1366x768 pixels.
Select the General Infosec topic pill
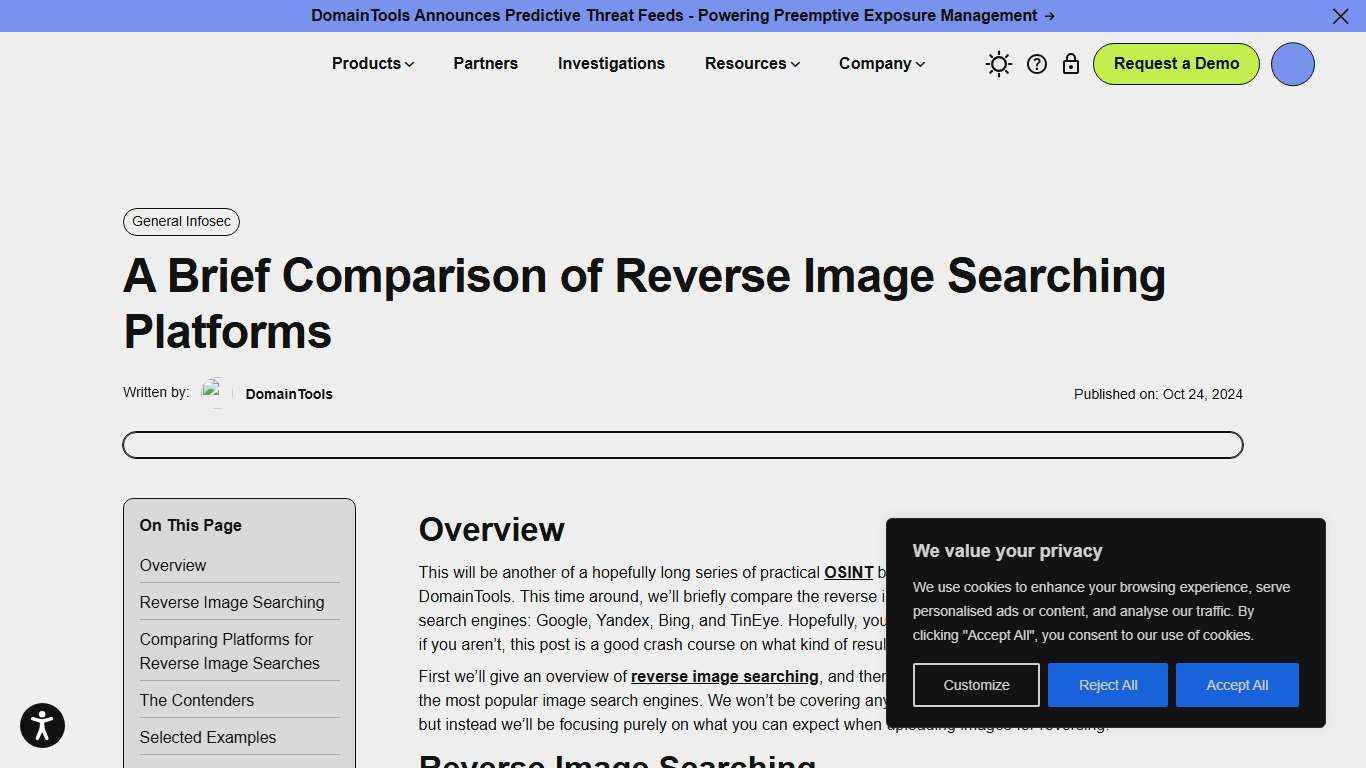click(x=181, y=221)
